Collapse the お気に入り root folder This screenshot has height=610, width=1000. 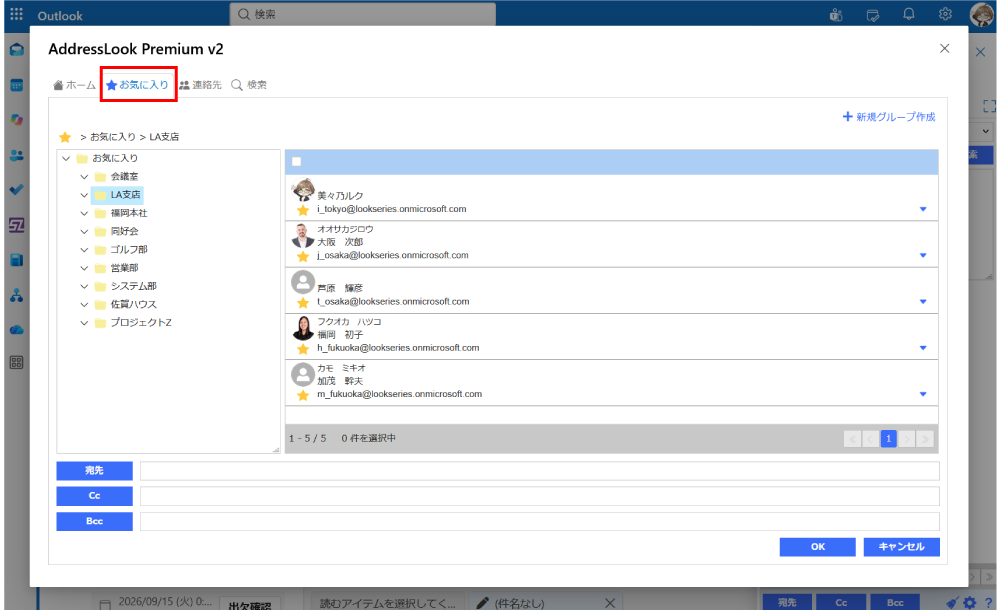66,158
